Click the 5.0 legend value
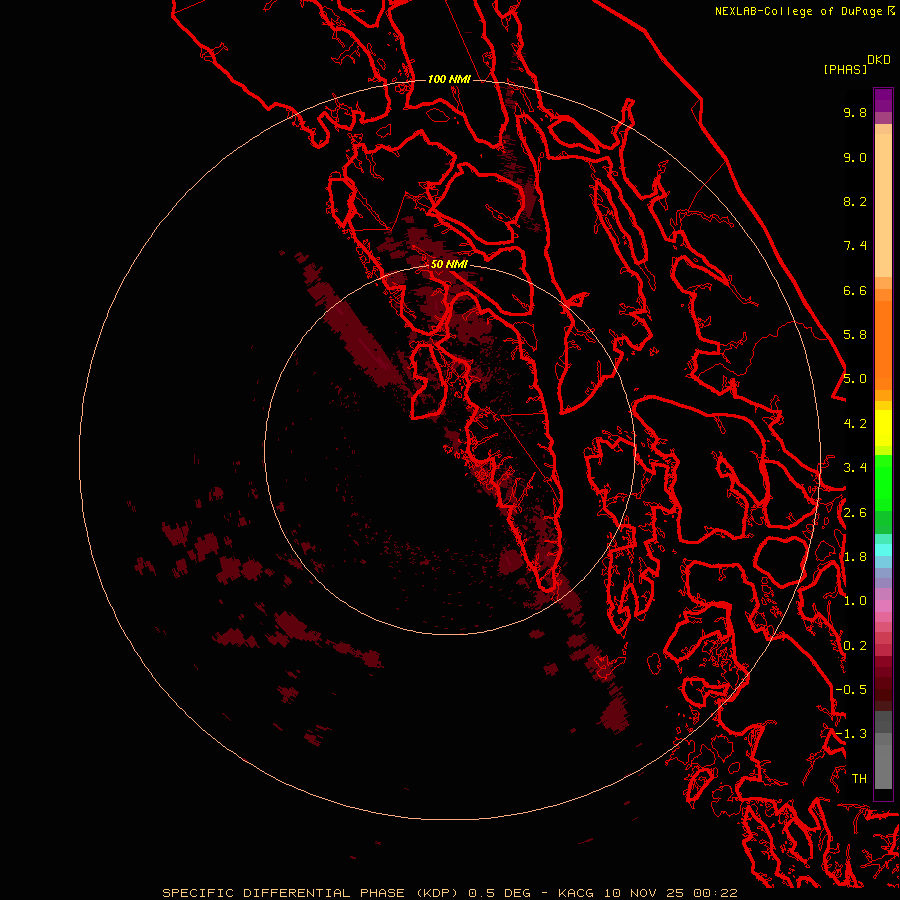 coord(855,379)
